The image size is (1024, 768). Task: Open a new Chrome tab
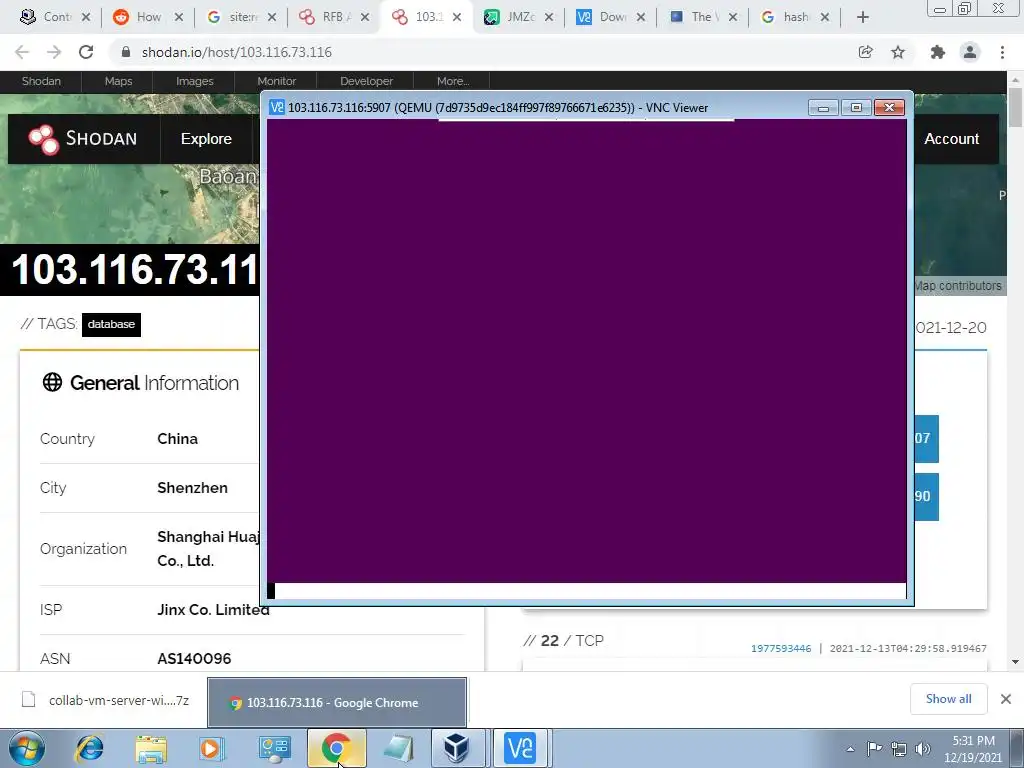pyautogui.click(x=863, y=18)
